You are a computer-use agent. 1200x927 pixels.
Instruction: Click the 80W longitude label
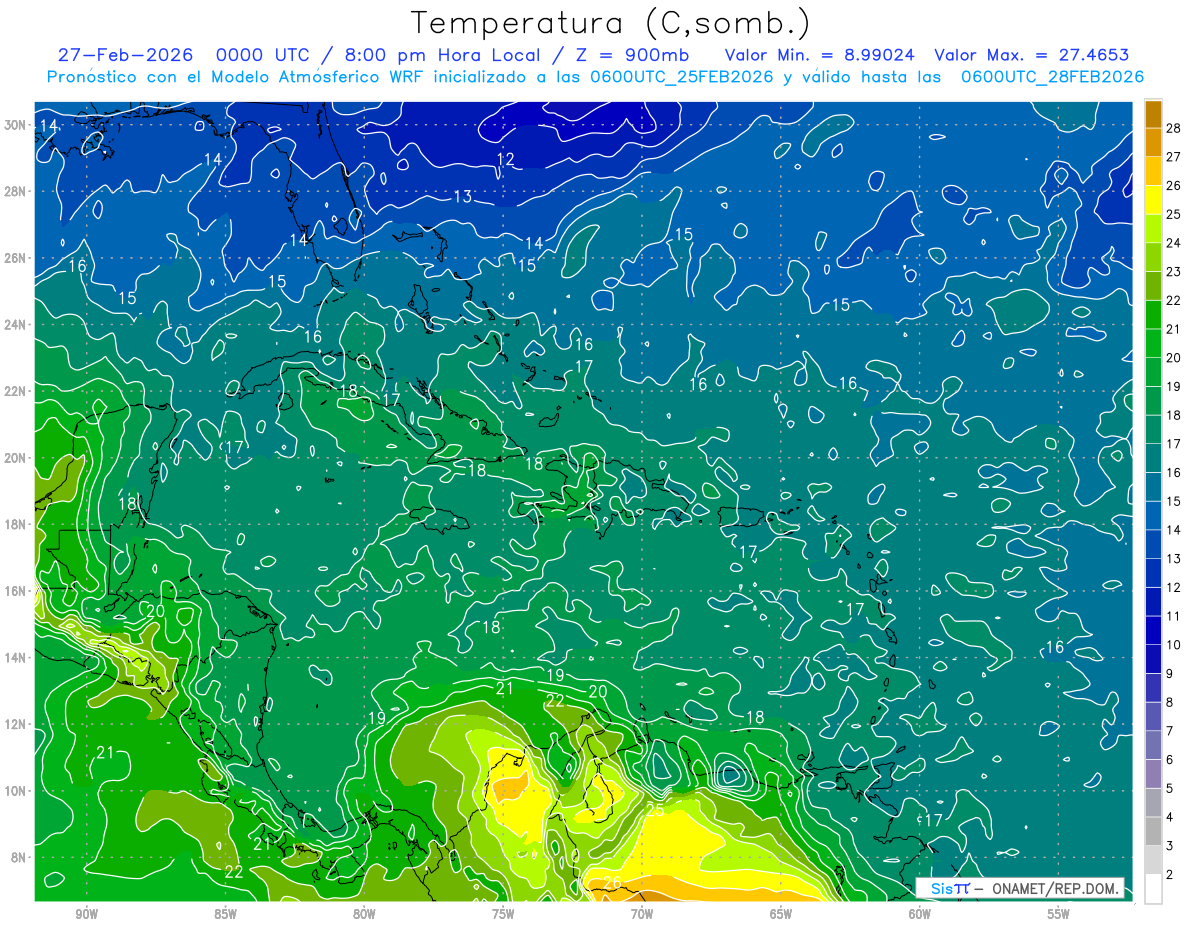pos(364,914)
